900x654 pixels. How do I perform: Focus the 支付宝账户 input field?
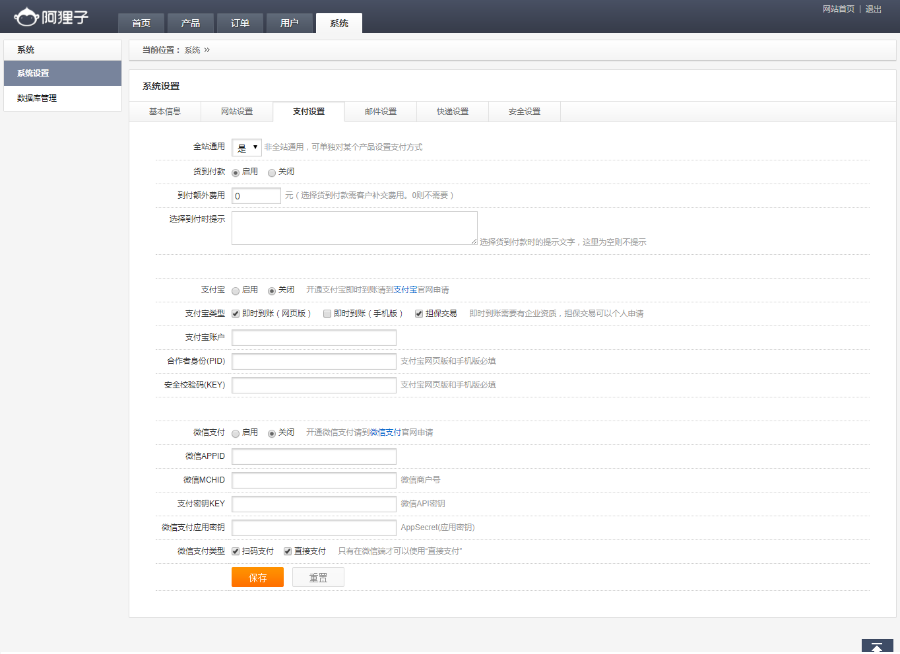[x=314, y=338]
